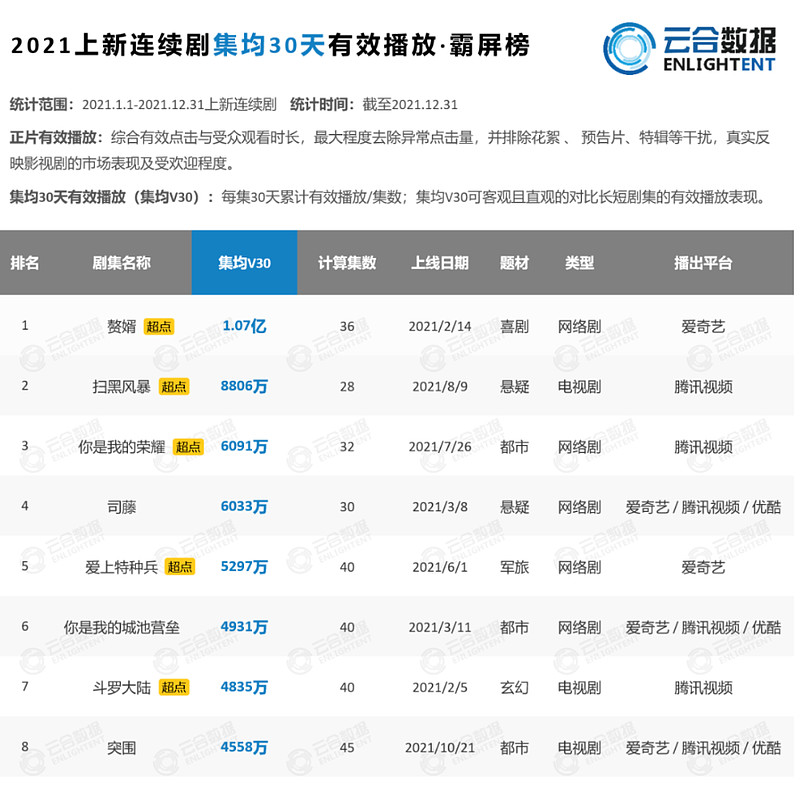800x789 pixels.
Task: Click the 计算集数 column header
Action: pyautogui.click(x=347, y=262)
